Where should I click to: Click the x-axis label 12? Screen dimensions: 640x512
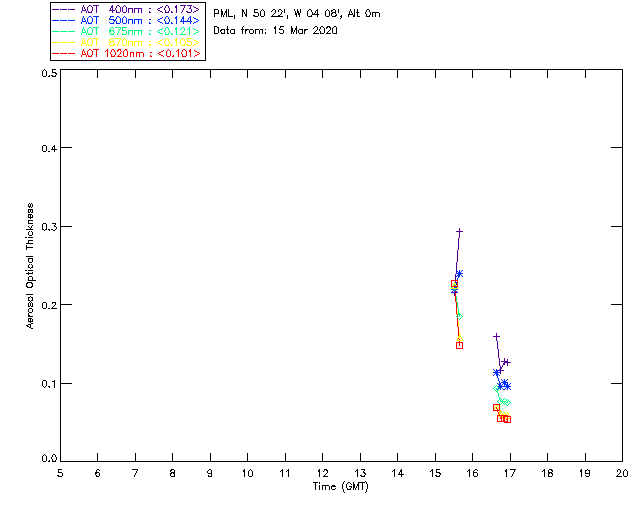point(322,473)
